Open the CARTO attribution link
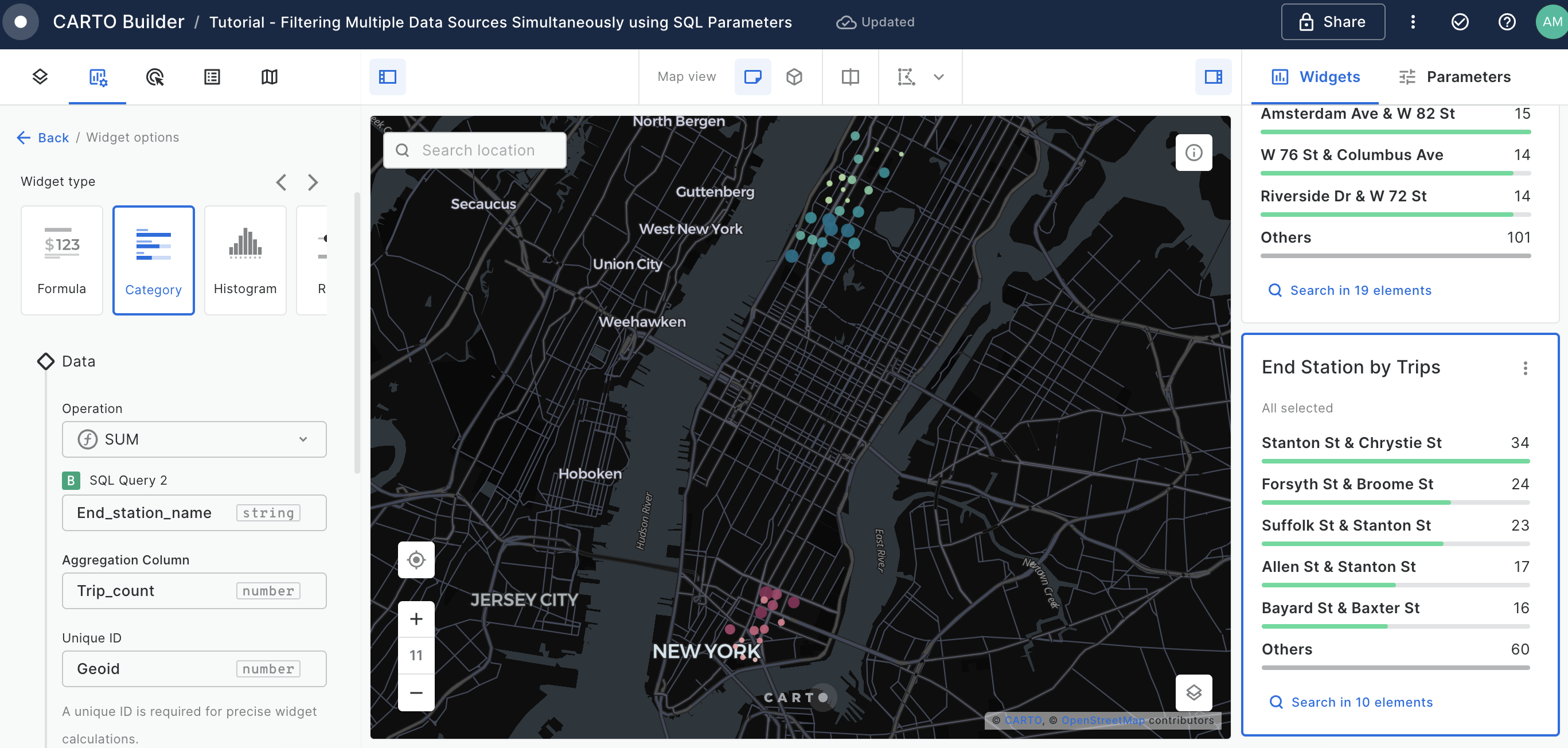Viewport: 1568px width, 748px height. click(x=1023, y=720)
